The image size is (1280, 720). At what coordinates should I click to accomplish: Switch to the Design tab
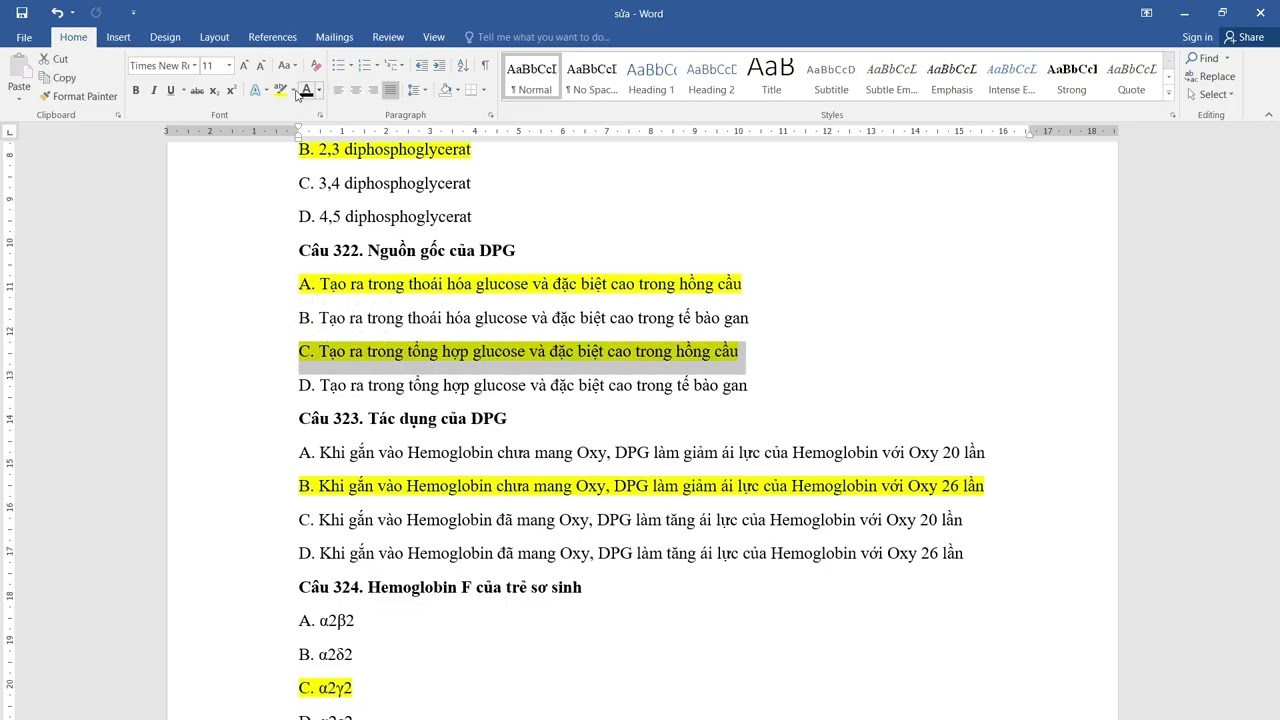point(165,37)
